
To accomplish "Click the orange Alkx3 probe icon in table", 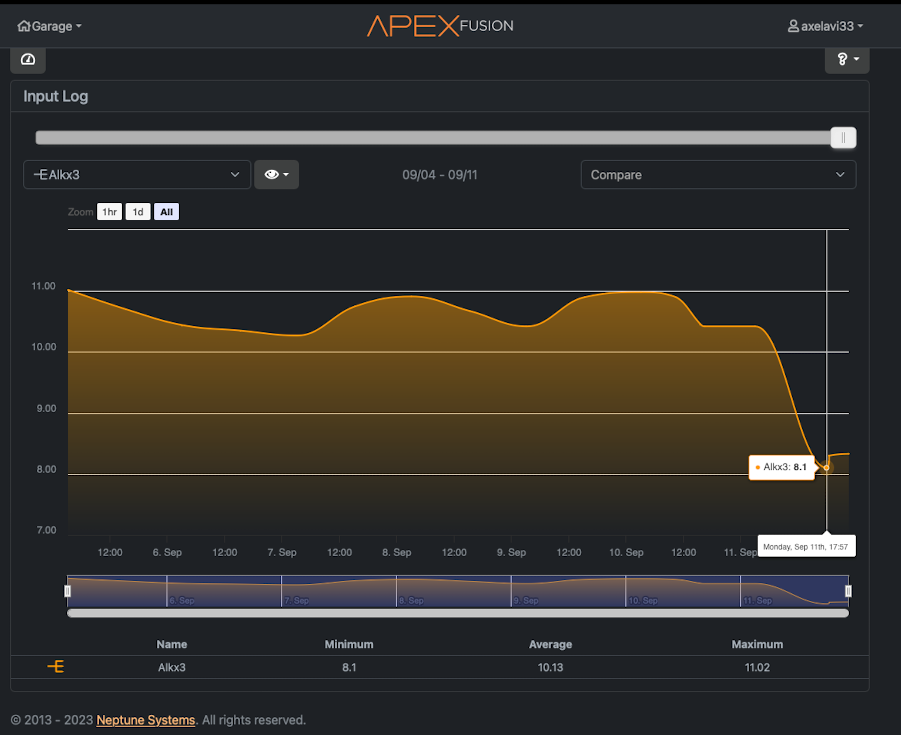I will [x=57, y=667].
